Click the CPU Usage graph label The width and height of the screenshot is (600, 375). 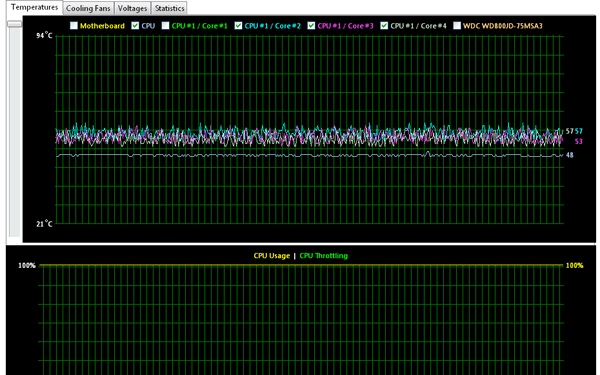272,256
